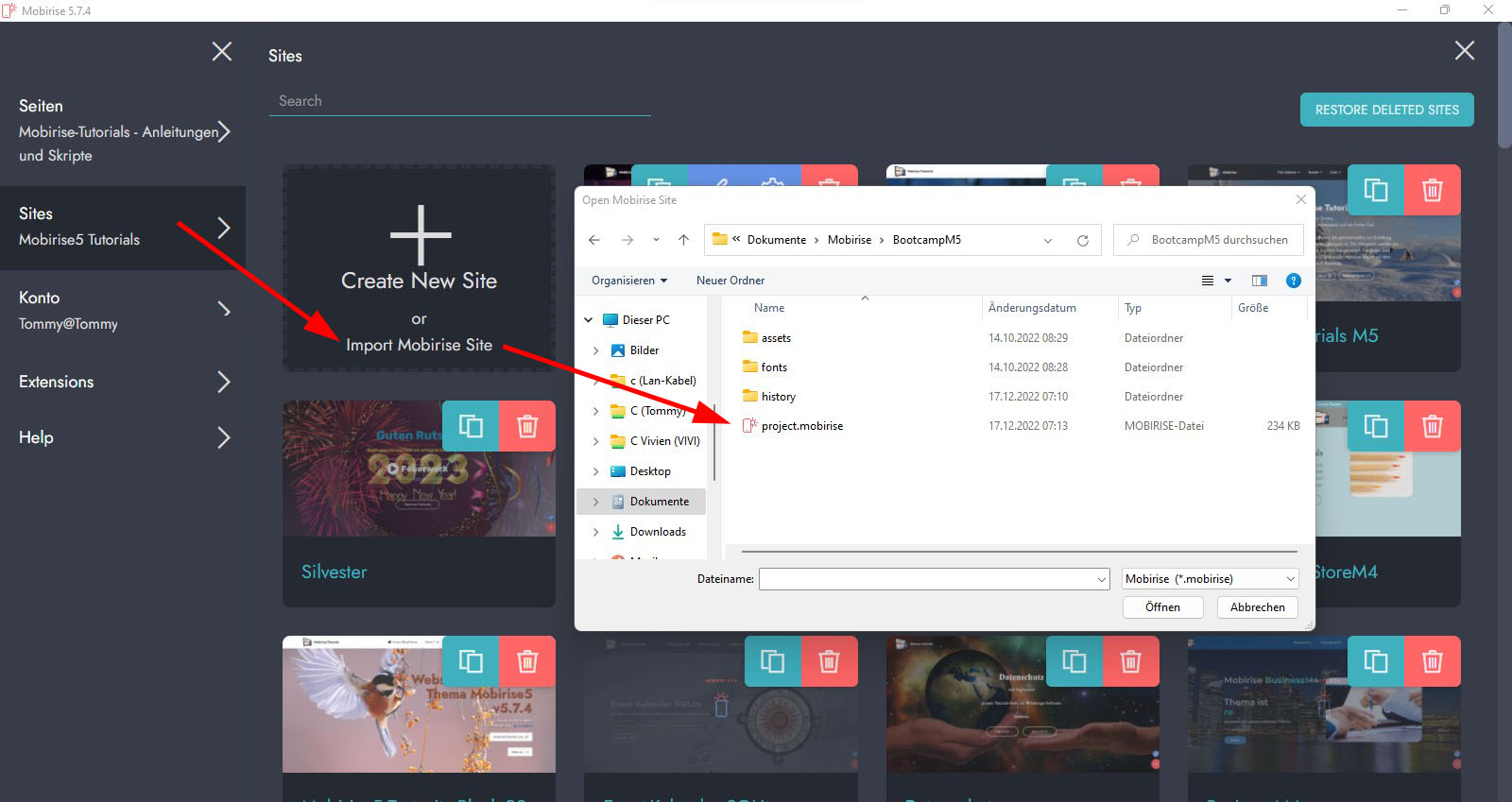The height and width of the screenshot is (802, 1512).
Task: Clone the bird thumbnail site
Action: pos(471,661)
